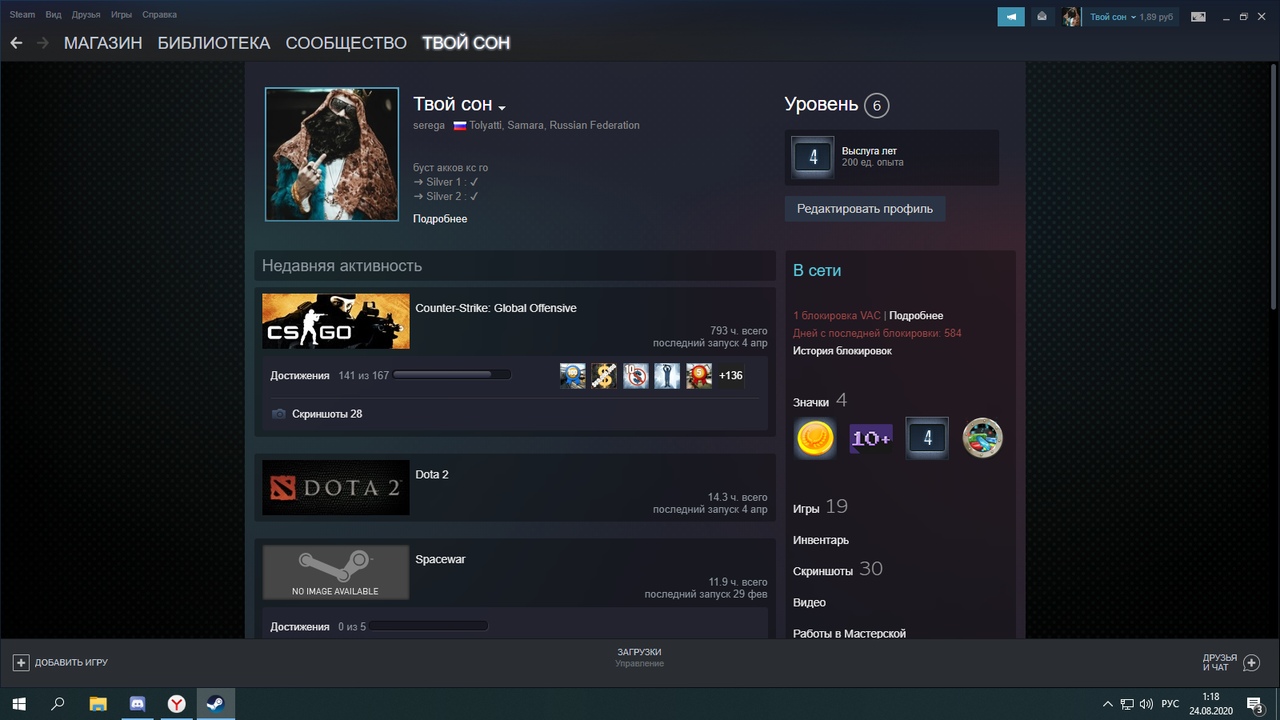Open the Игры 19 link
Image resolution: width=1280 pixels, height=720 pixels.
pyautogui.click(x=820, y=507)
